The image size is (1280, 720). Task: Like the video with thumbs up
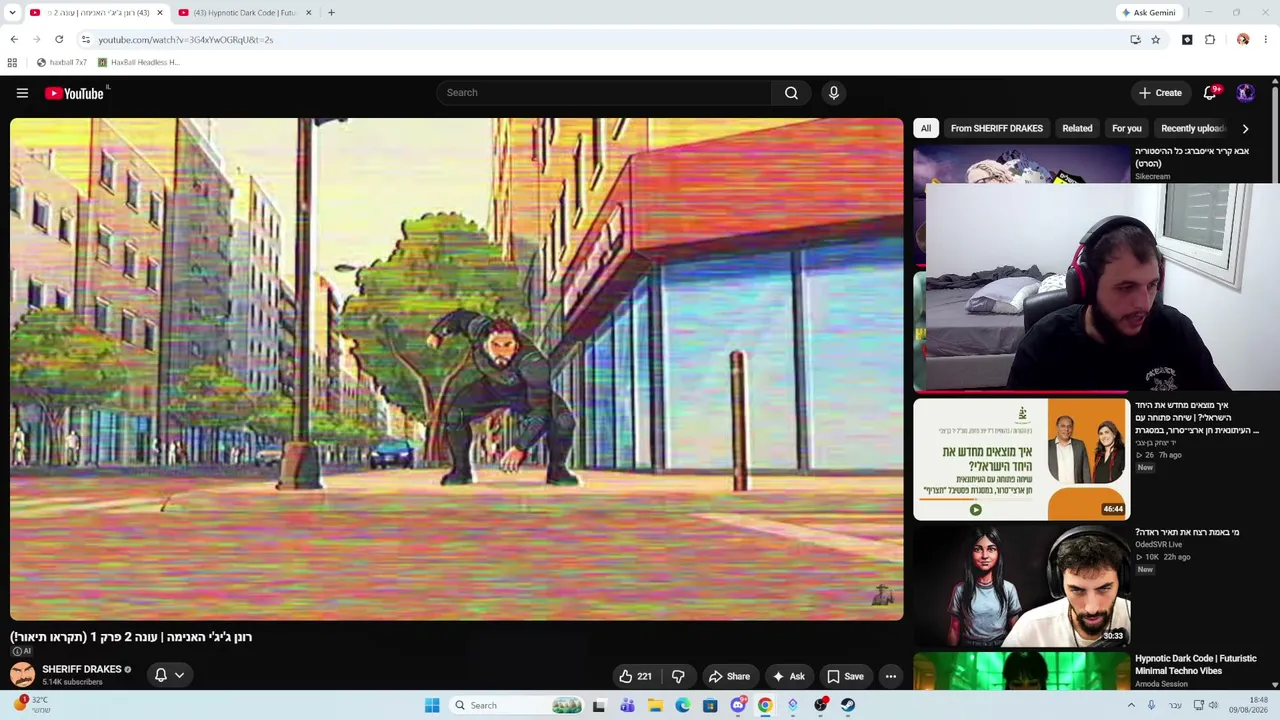click(635, 676)
